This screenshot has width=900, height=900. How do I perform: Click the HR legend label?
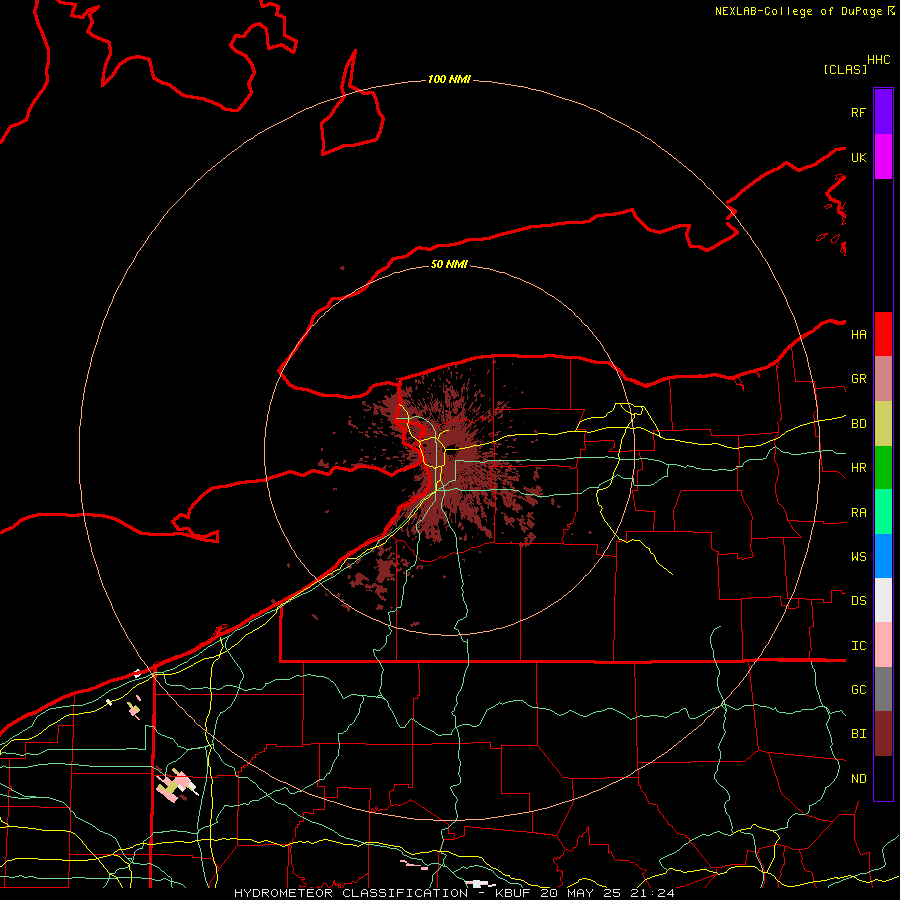point(858,468)
